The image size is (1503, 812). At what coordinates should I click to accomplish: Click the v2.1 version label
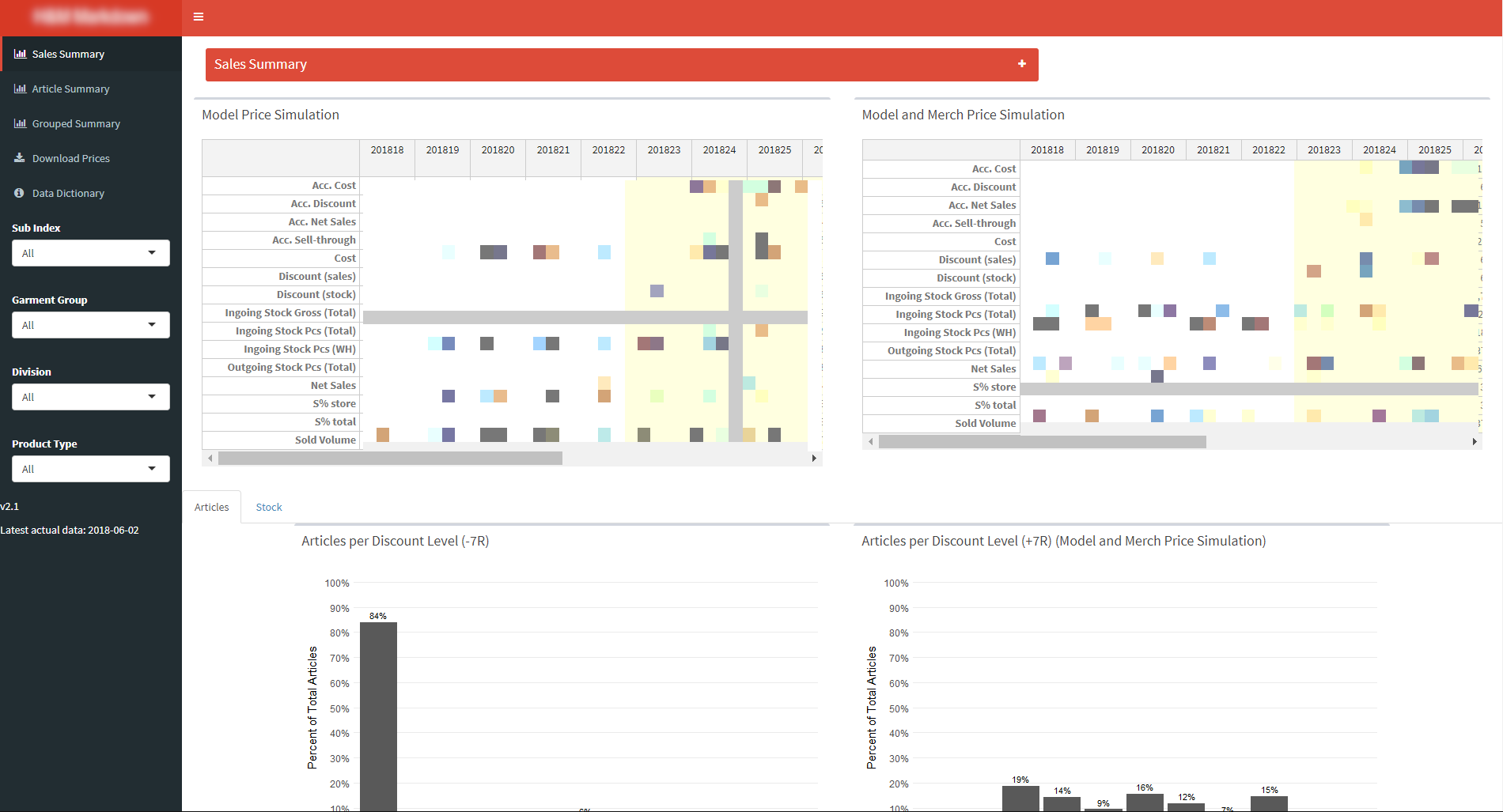(9, 507)
